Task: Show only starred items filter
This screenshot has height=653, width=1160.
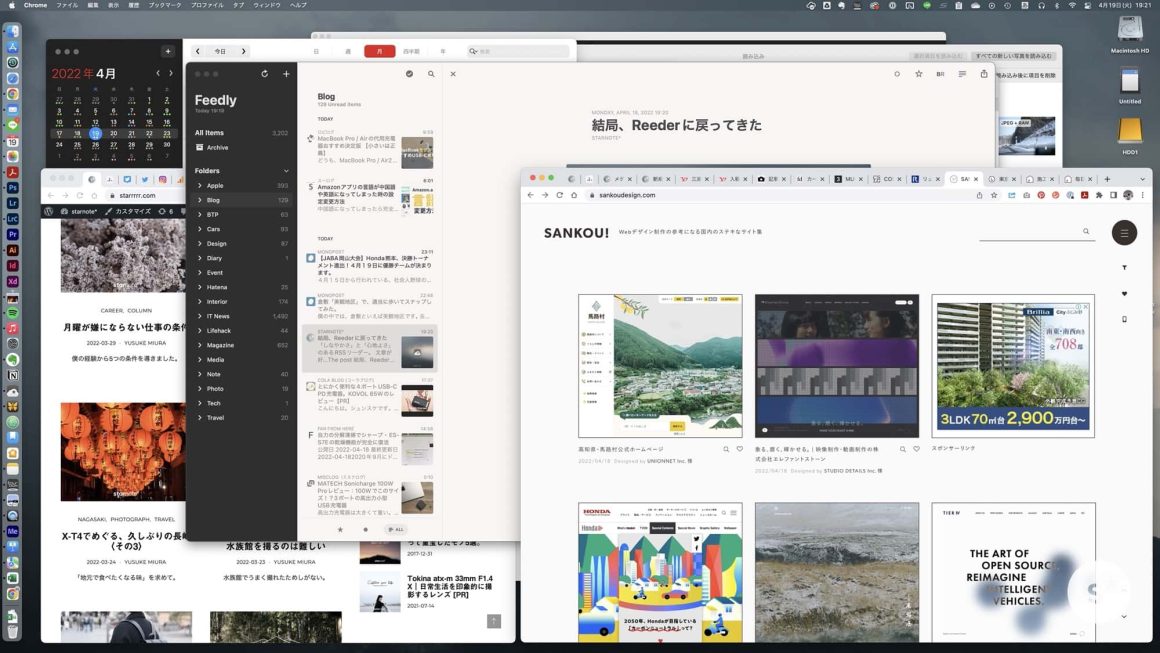Action: coord(340,529)
